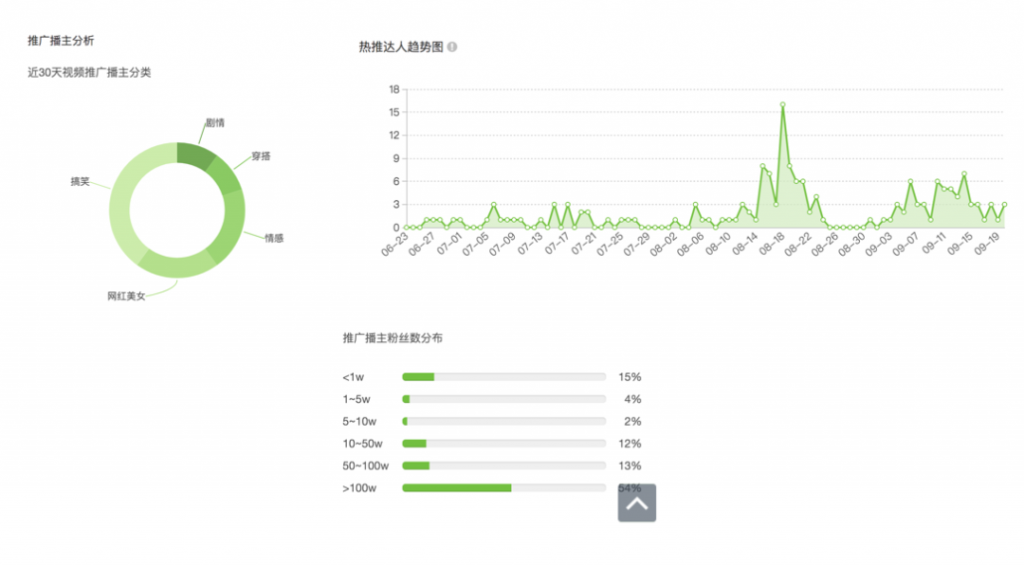This screenshot has width=1024, height=566.
Task: Click the 网红美女 label below the donut
Action: coord(127,296)
